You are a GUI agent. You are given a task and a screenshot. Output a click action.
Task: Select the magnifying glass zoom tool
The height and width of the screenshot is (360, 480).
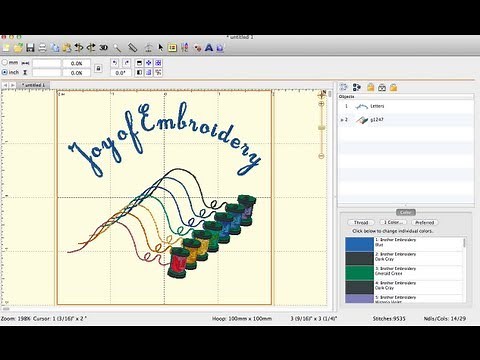[x=117, y=48]
